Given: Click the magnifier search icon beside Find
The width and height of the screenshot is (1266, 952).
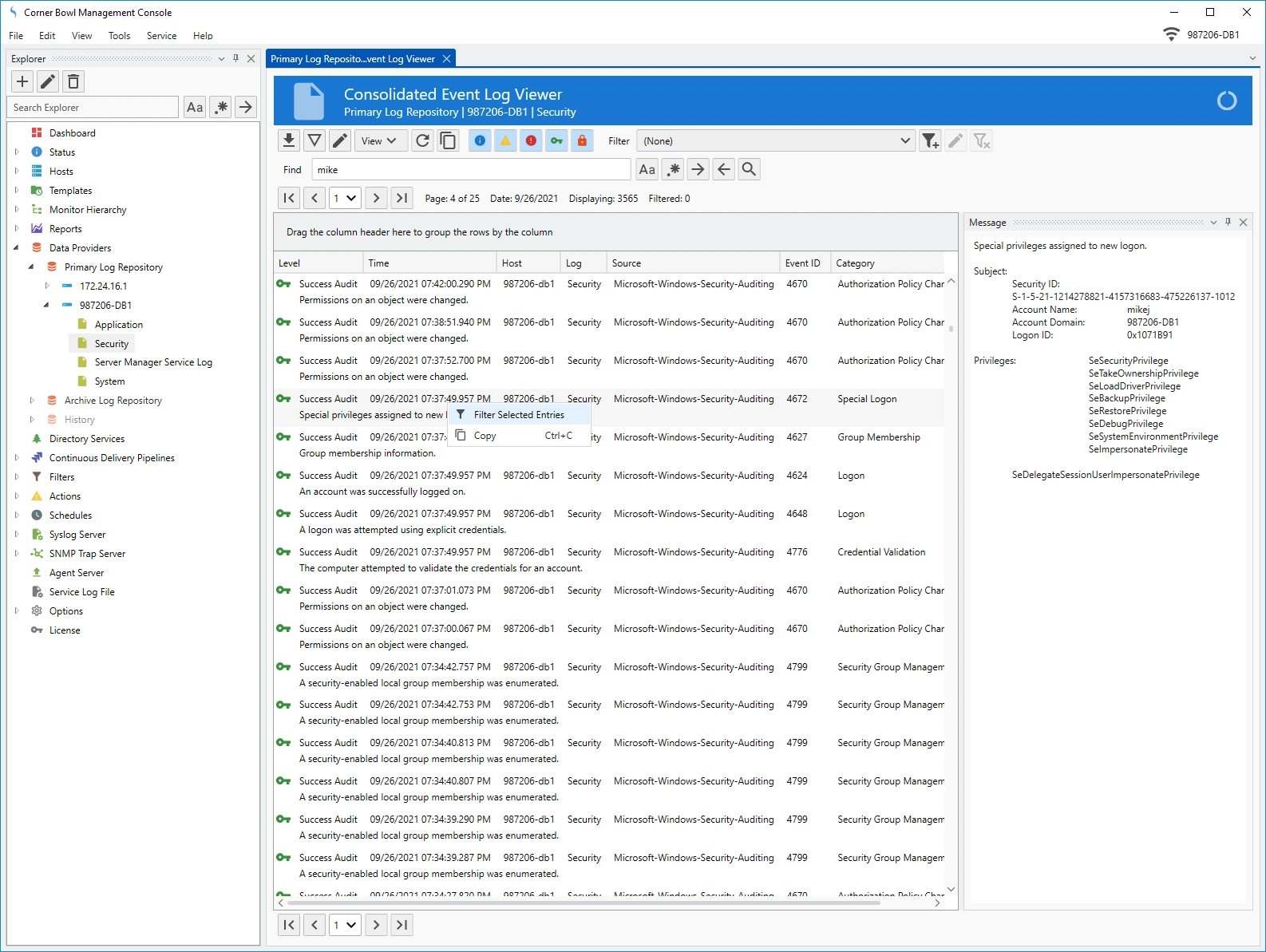Looking at the screenshot, I should [x=749, y=169].
